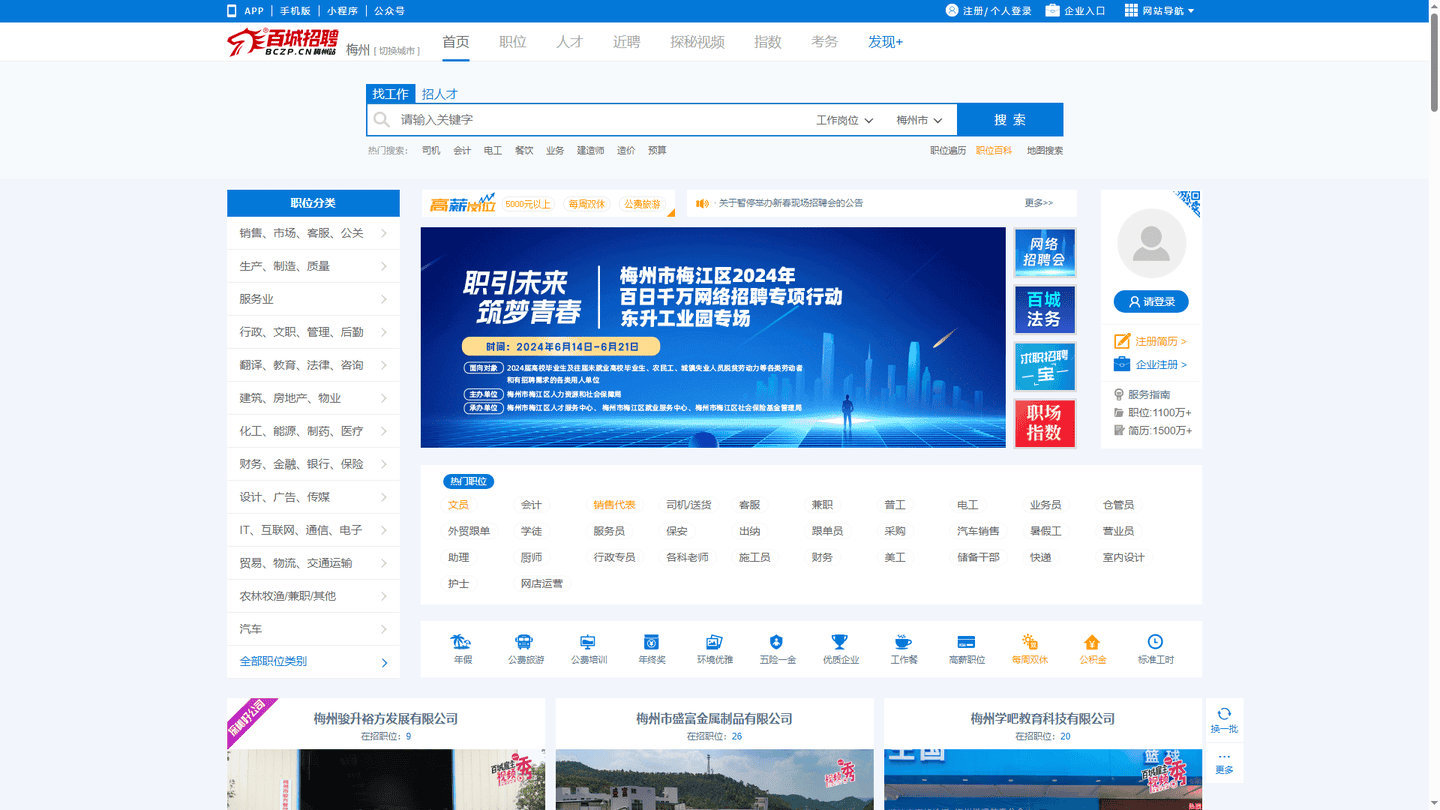Click hot position 网店运营

click(x=541, y=584)
